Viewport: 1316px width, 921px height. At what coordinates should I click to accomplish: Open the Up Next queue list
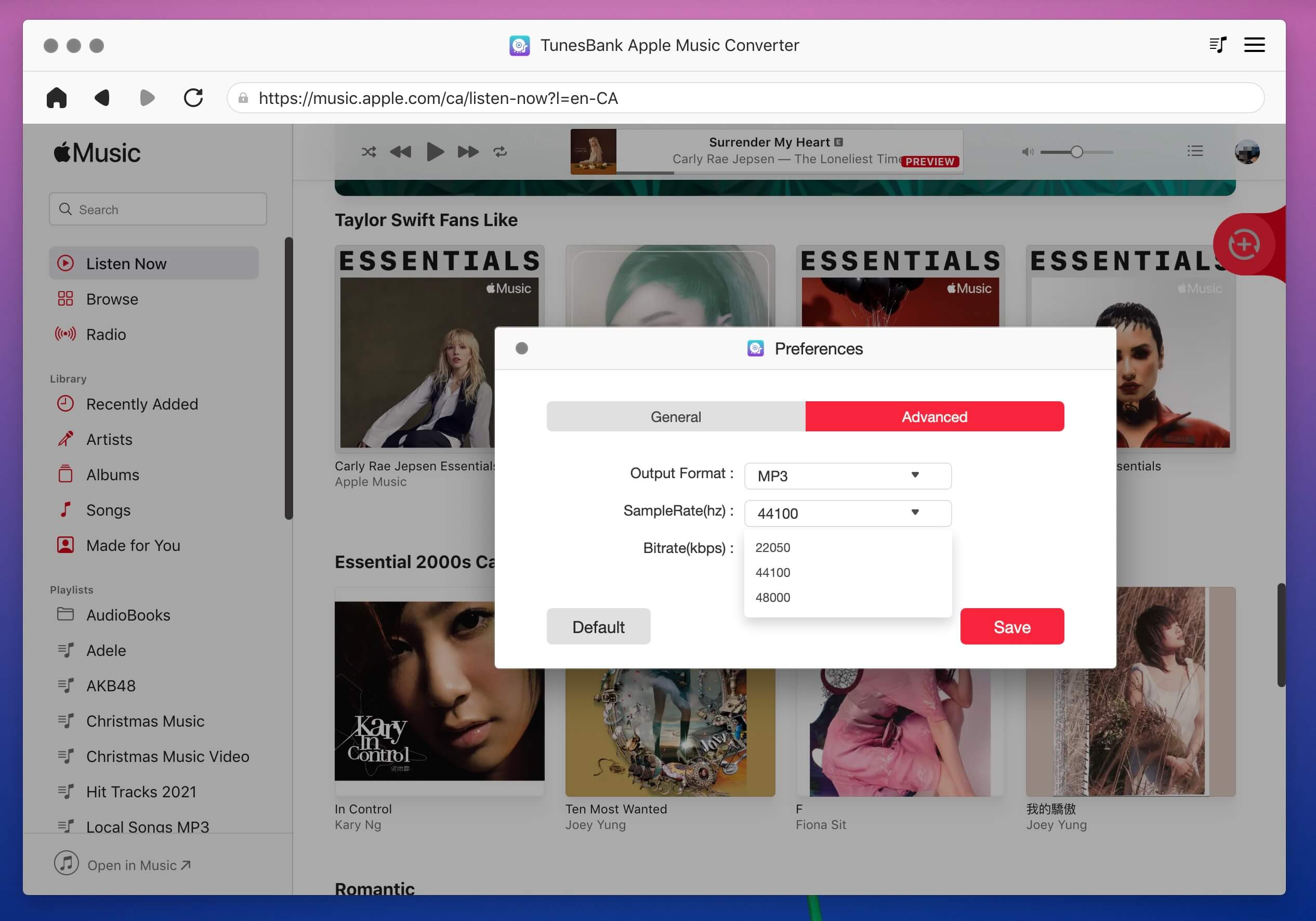[x=1195, y=151]
